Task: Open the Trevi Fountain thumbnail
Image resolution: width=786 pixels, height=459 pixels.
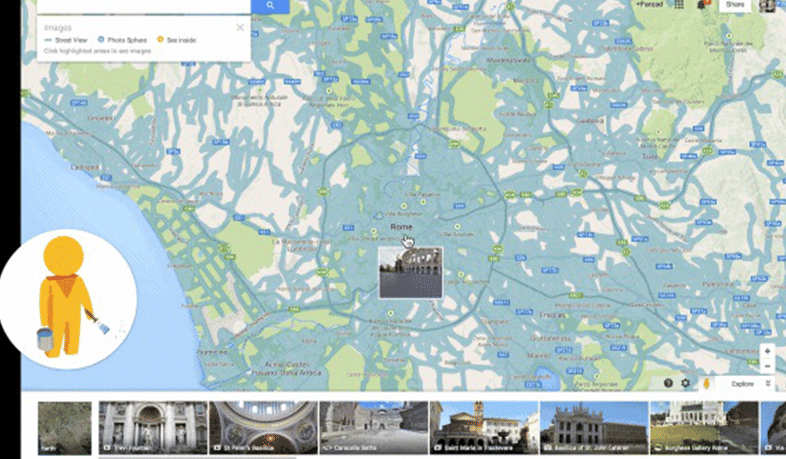Action: [153, 428]
